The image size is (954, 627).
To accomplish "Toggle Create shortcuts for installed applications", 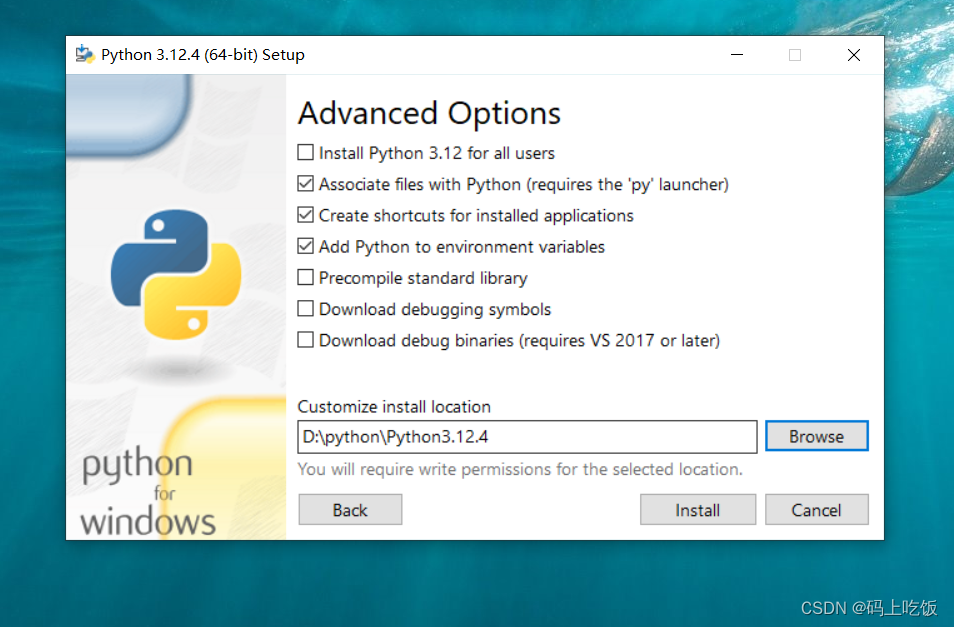I will 305,215.
